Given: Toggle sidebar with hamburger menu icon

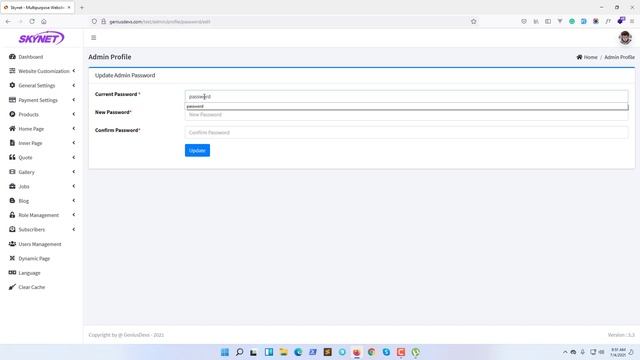Looking at the screenshot, I should tap(93, 38).
